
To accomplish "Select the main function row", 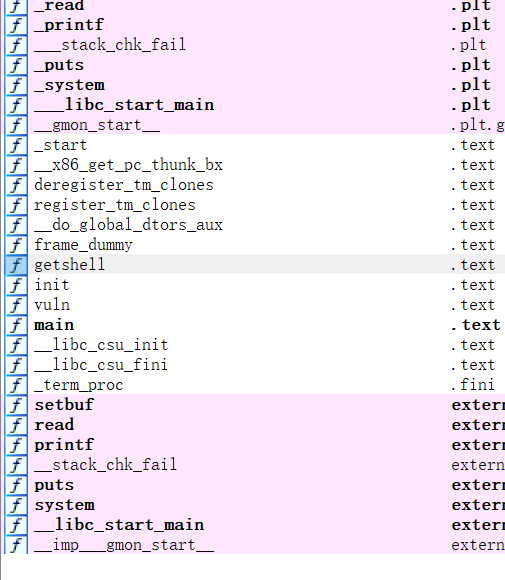I will coord(255,324).
